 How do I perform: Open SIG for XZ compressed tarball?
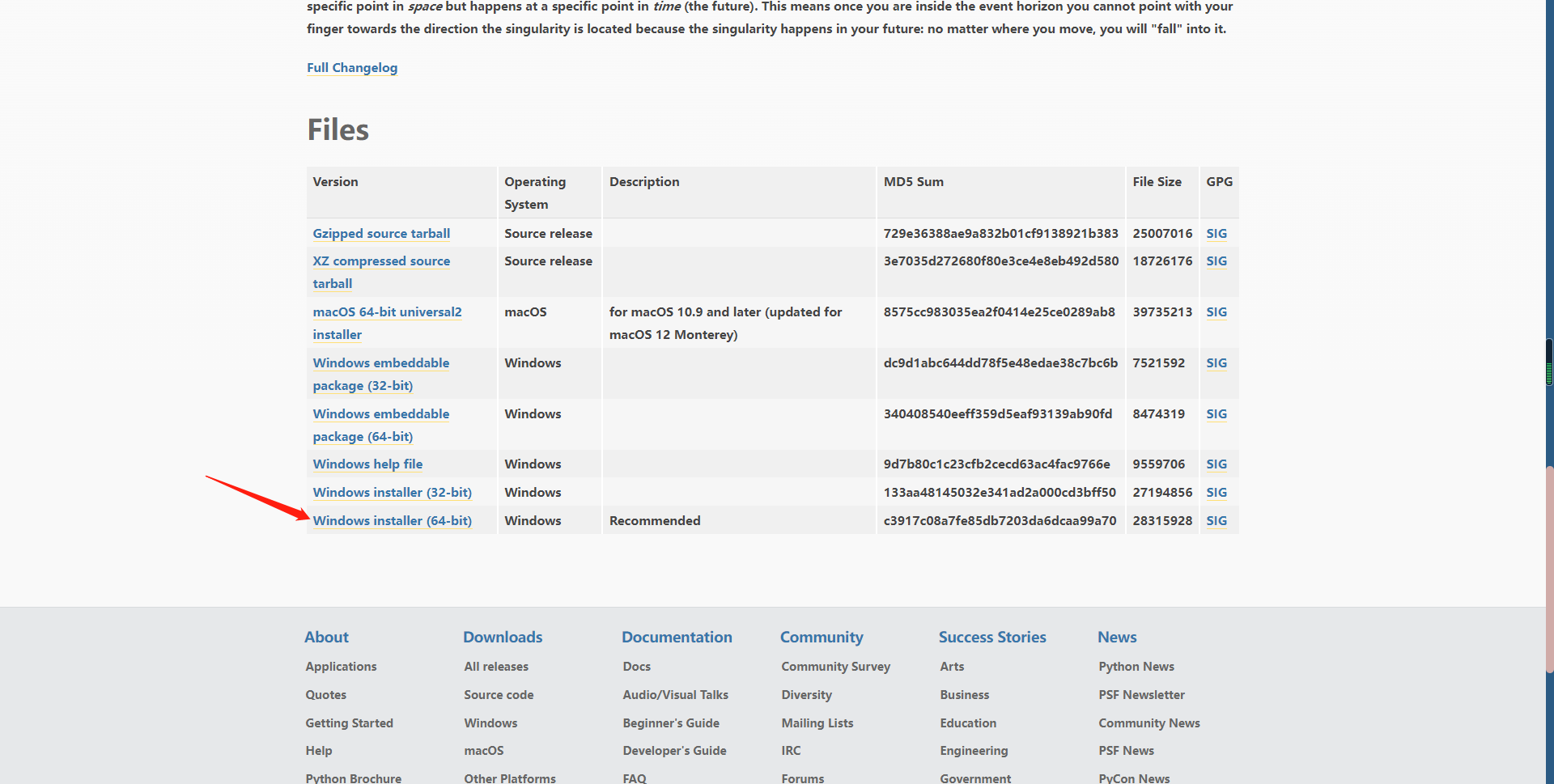click(1216, 261)
